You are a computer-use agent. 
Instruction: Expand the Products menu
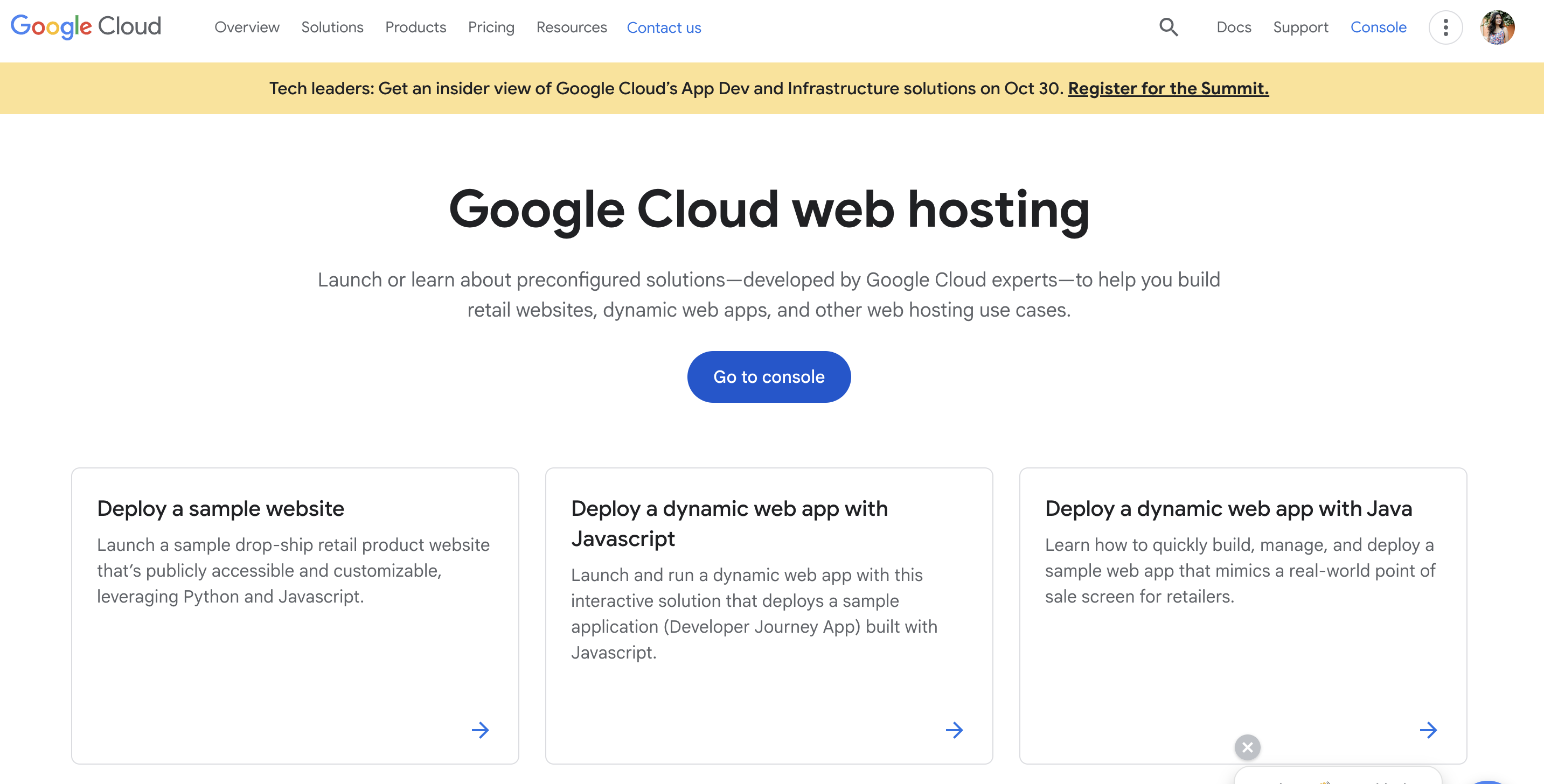[415, 27]
